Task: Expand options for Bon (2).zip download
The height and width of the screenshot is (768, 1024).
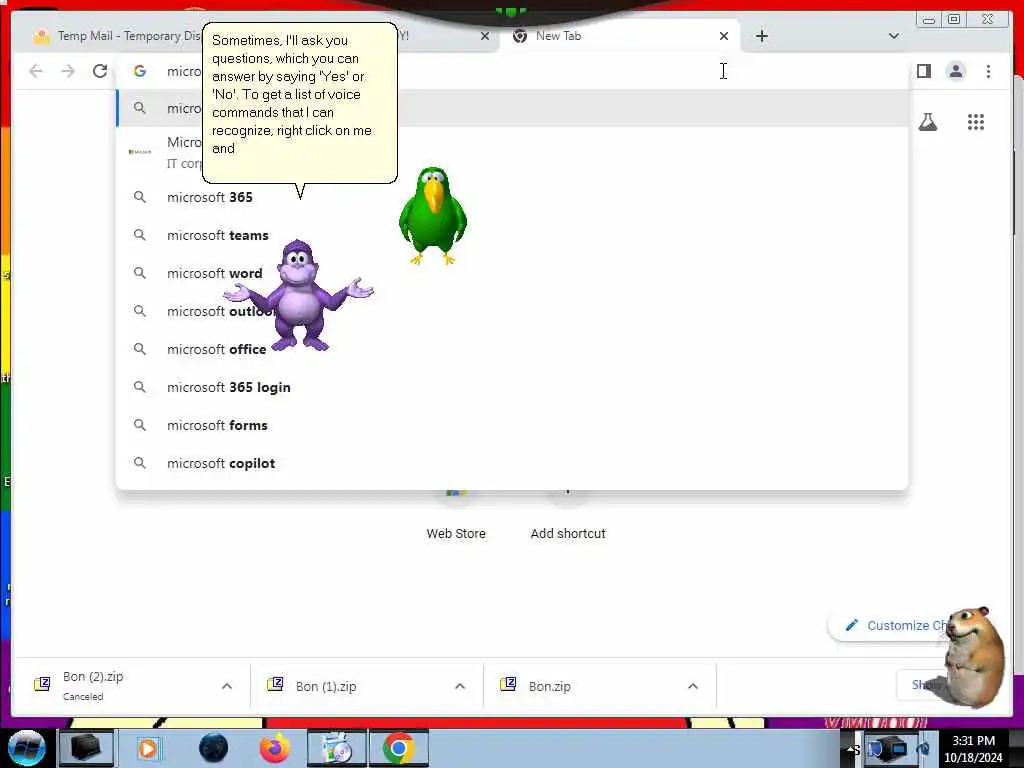Action: pos(227,686)
